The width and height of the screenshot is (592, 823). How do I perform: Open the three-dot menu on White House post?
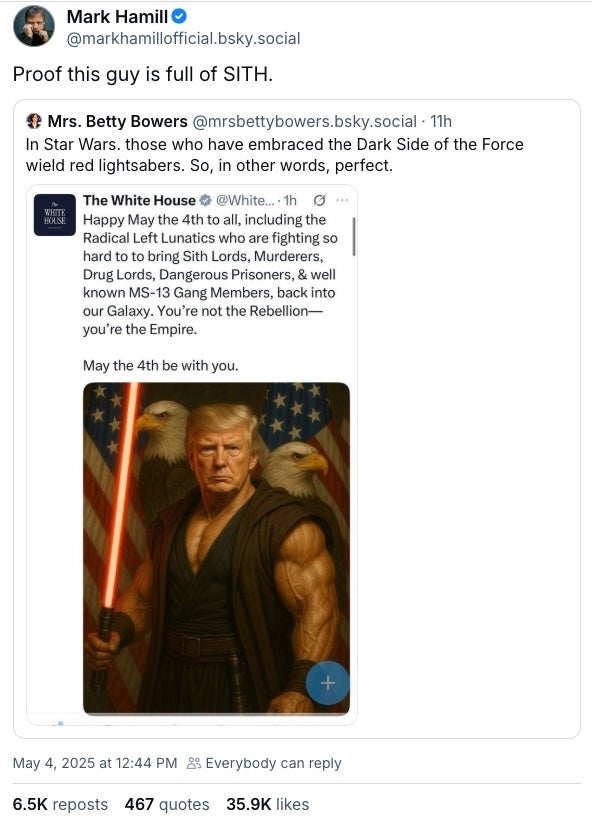pos(342,200)
